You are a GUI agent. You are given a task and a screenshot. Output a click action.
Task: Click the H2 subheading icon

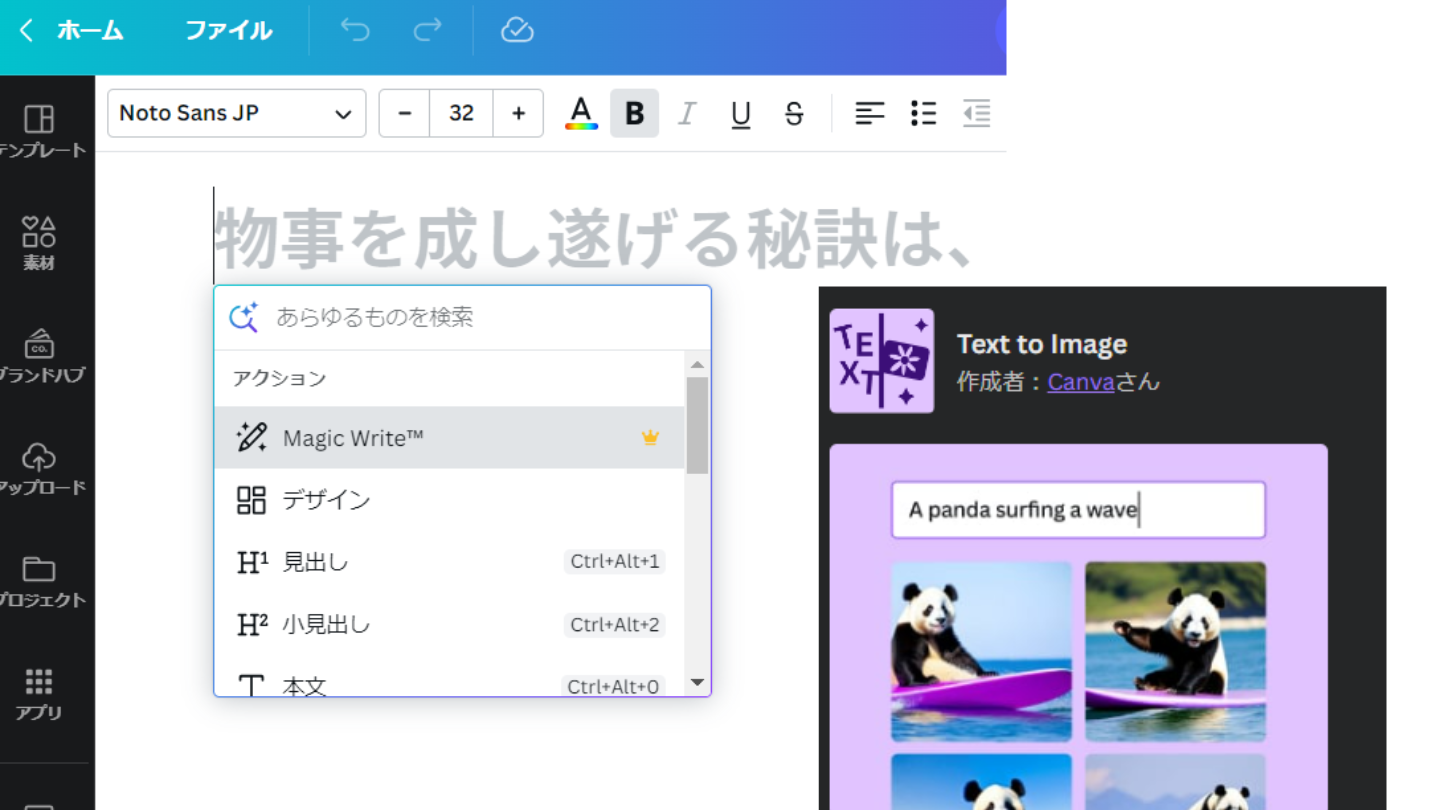click(x=252, y=624)
